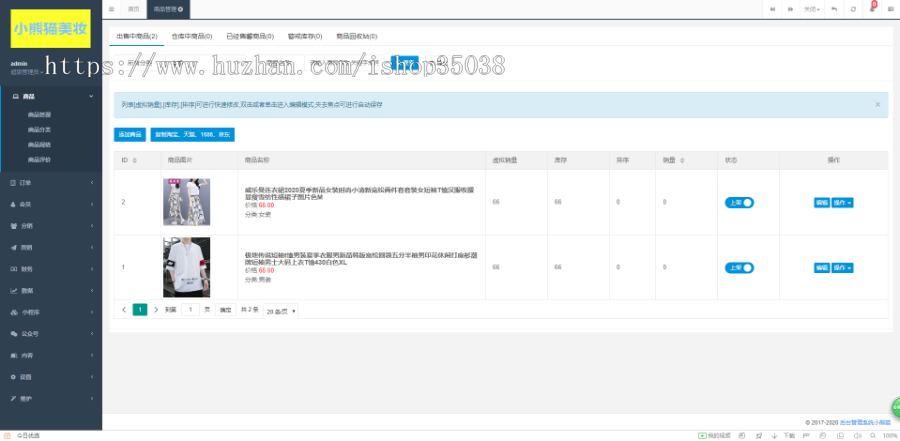Image resolution: width=900 pixels, height=441 pixels.
Task: Switch to the 仓库中商品(0) tab
Action: [192, 35]
